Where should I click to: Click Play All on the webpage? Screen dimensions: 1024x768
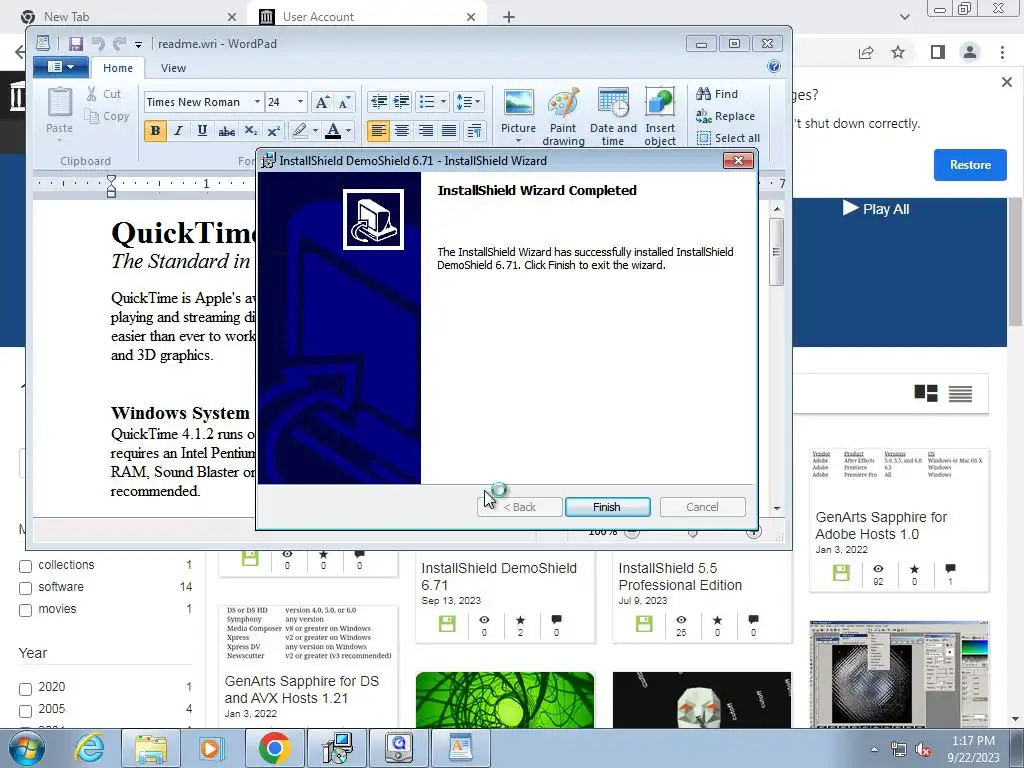(x=876, y=209)
